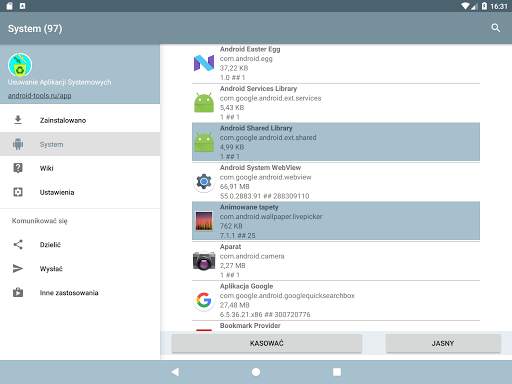This screenshot has width=512, height=384.
Task: Deselect the Animowane tapety title
Action: (249, 207)
